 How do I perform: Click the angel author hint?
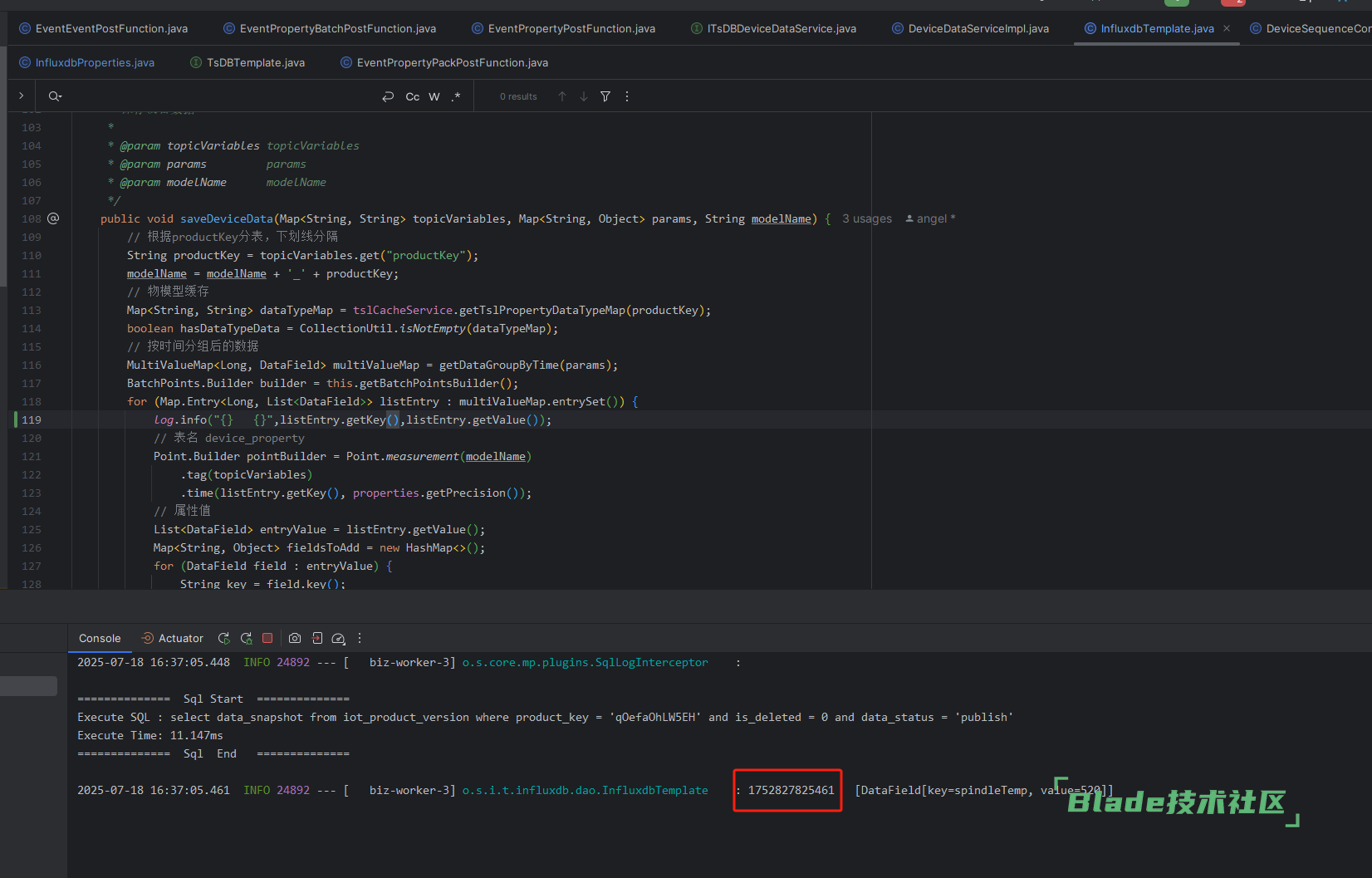[930, 218]
